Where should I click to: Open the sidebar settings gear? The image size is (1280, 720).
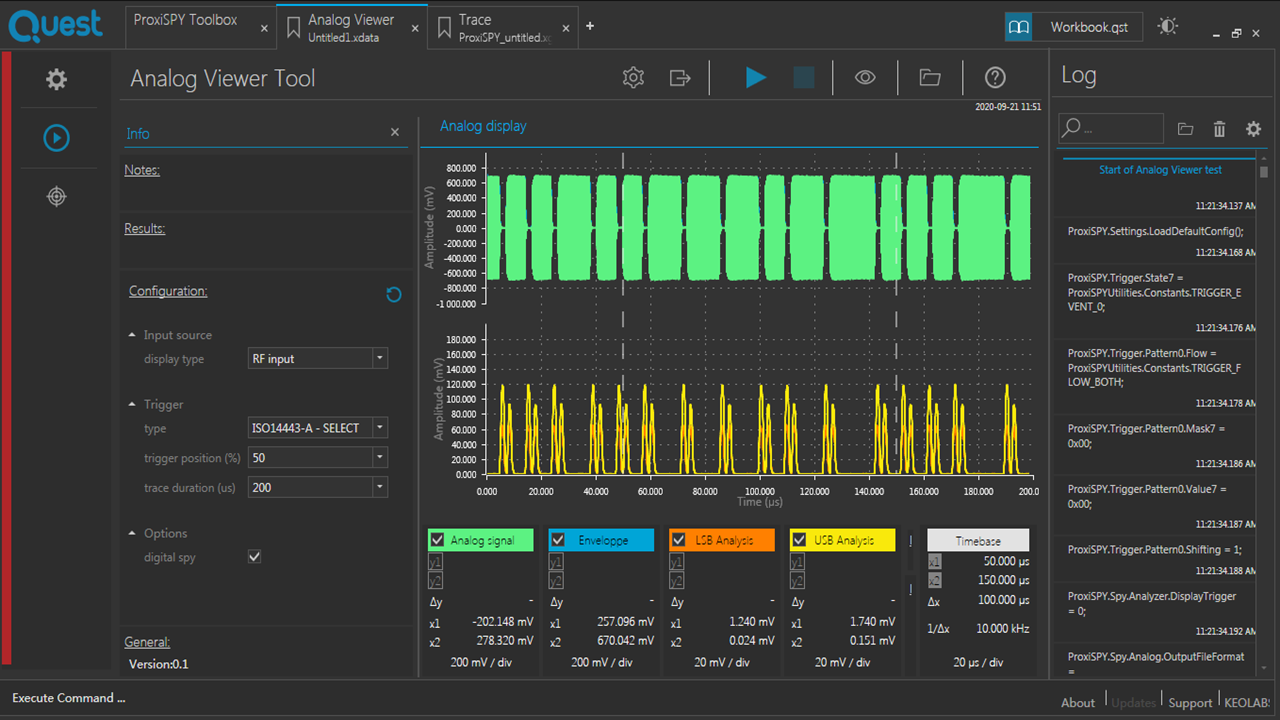tap(57, 80)
